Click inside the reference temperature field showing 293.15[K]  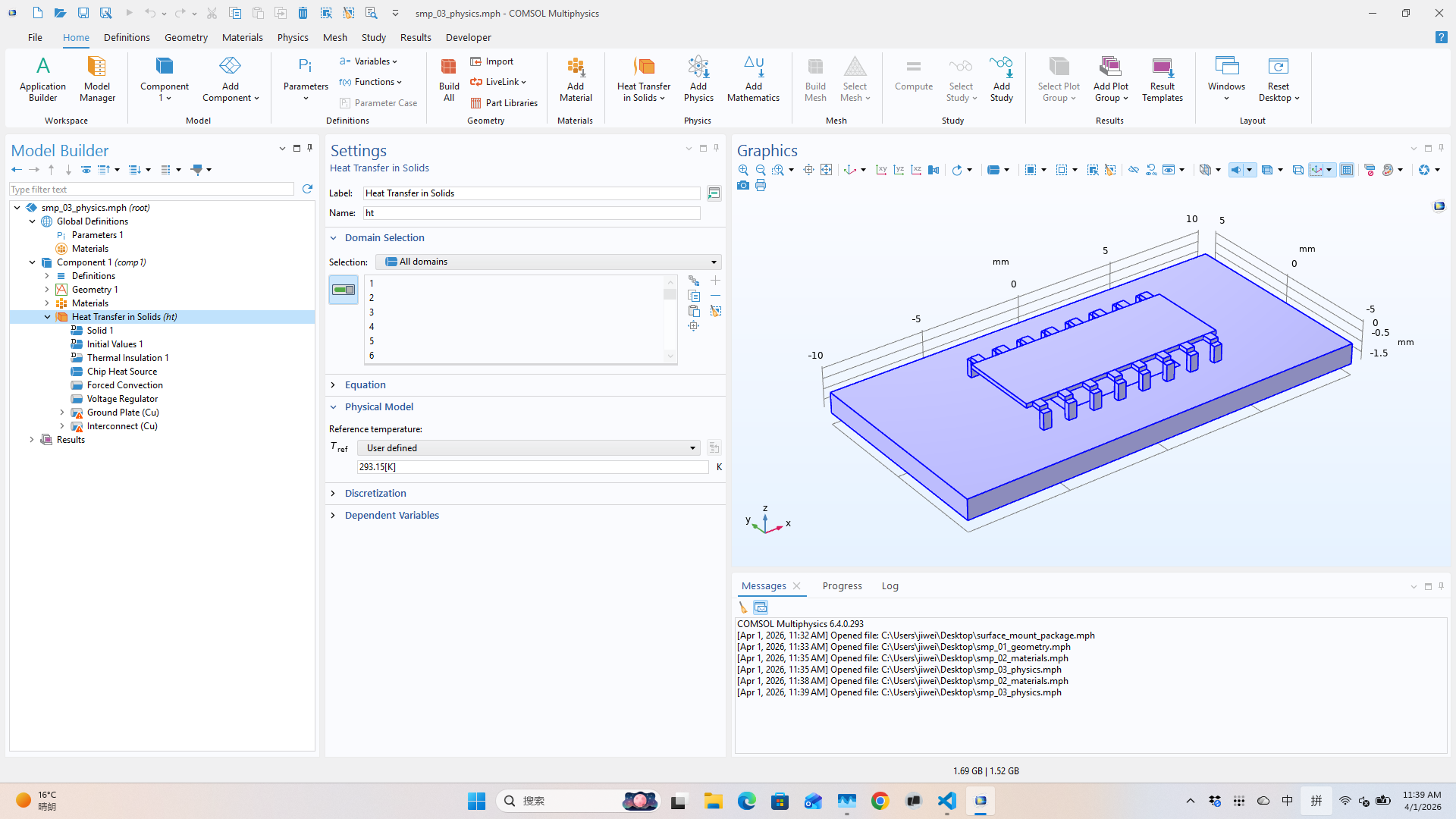tap(531, 467)
